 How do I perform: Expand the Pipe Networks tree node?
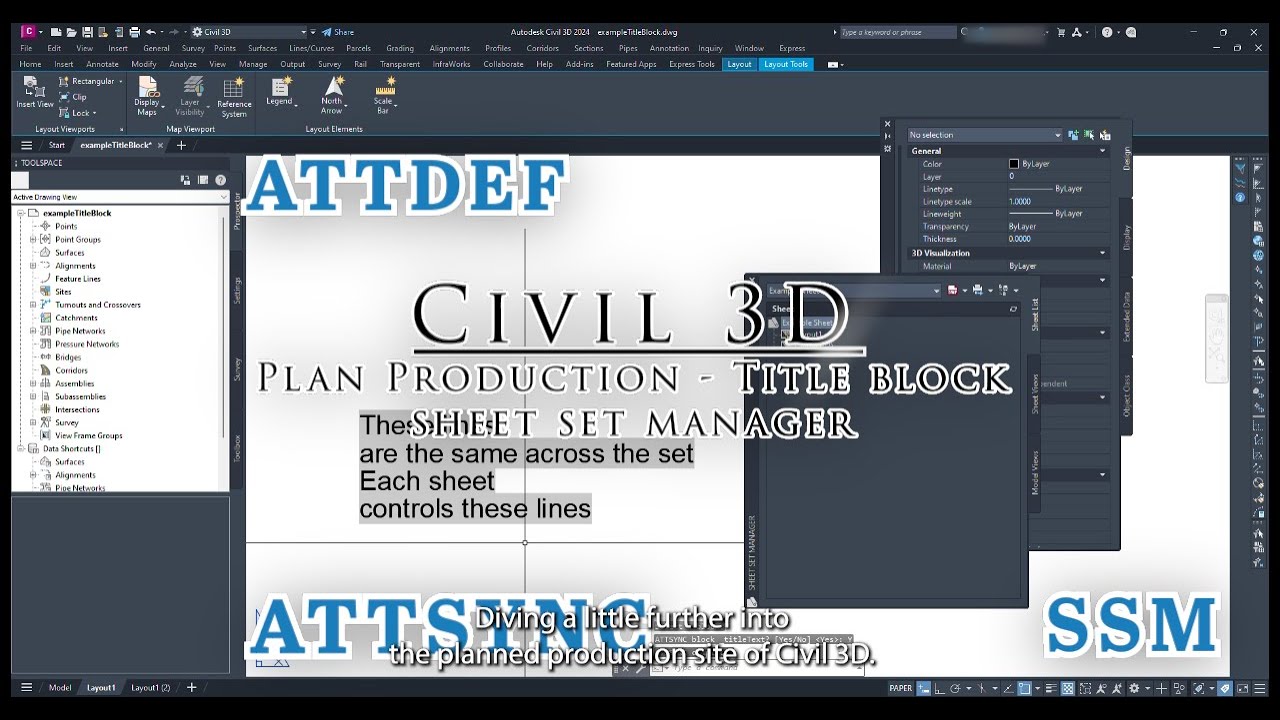point(33,331)
